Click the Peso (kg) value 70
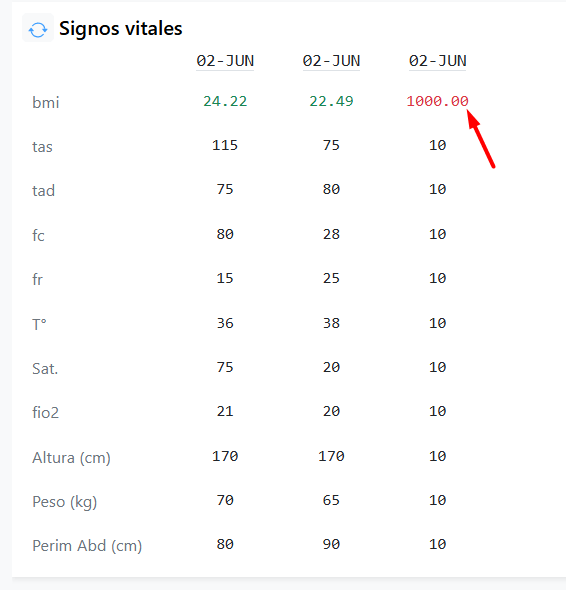This screenshot has height=590, width=566. coord(225,500)
